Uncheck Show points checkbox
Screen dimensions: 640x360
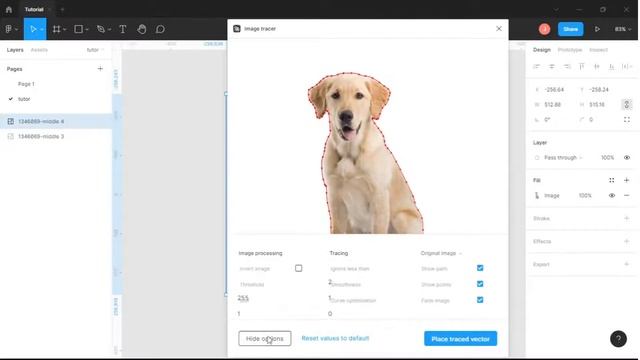click(x=480, y=284)
